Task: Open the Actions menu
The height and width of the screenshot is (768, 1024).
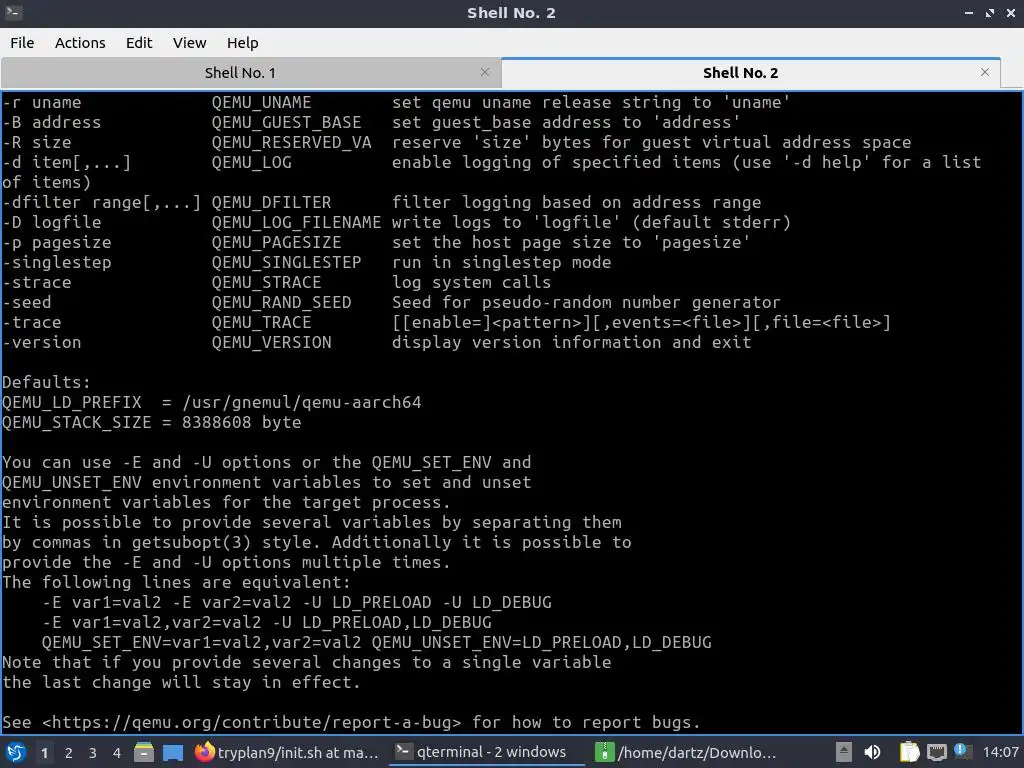Action: (80, 43)
